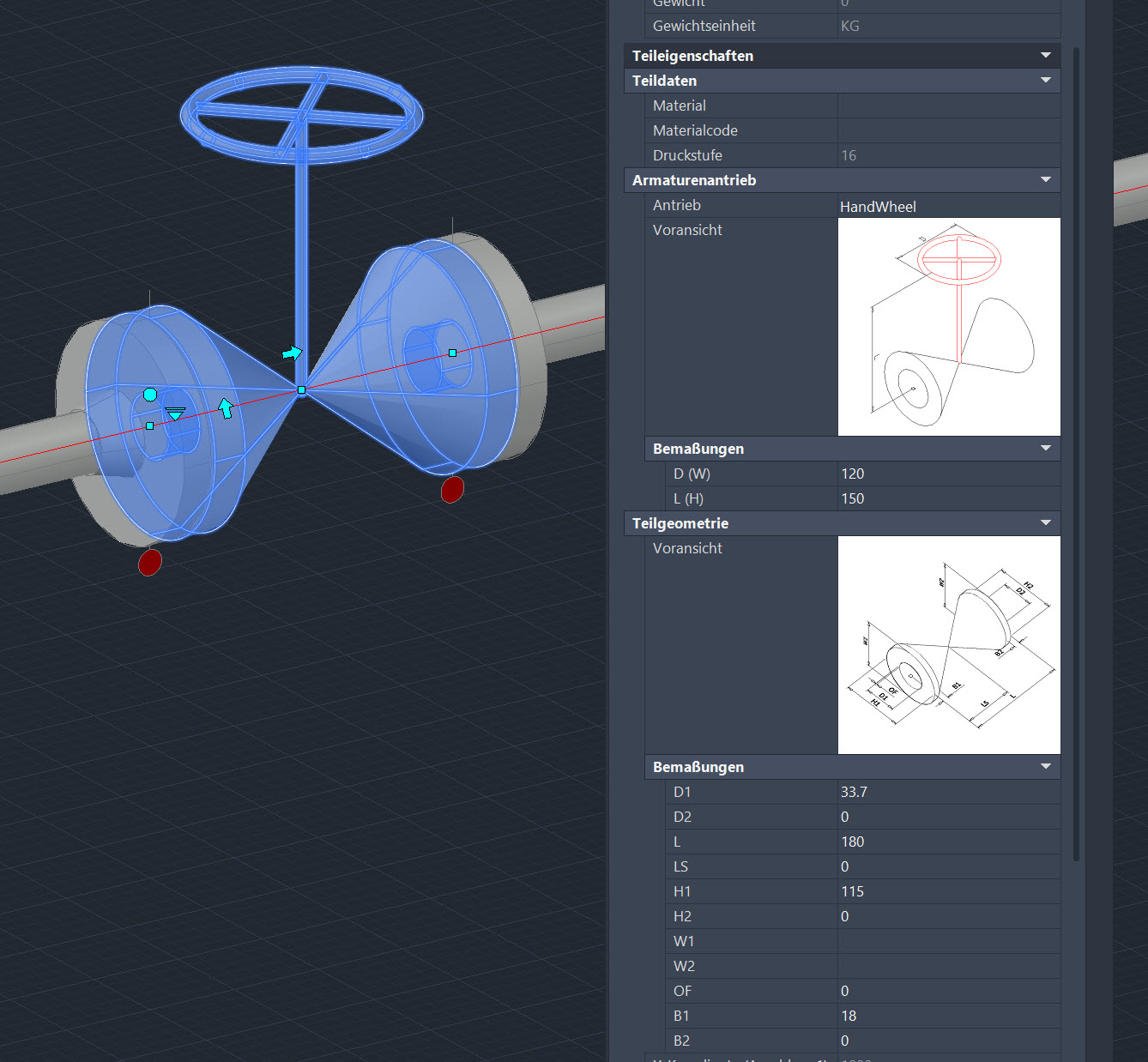Click the round cyan grip on left valve body
The width and height of the screenshot is (1148, 1062).
pos(149,395)
